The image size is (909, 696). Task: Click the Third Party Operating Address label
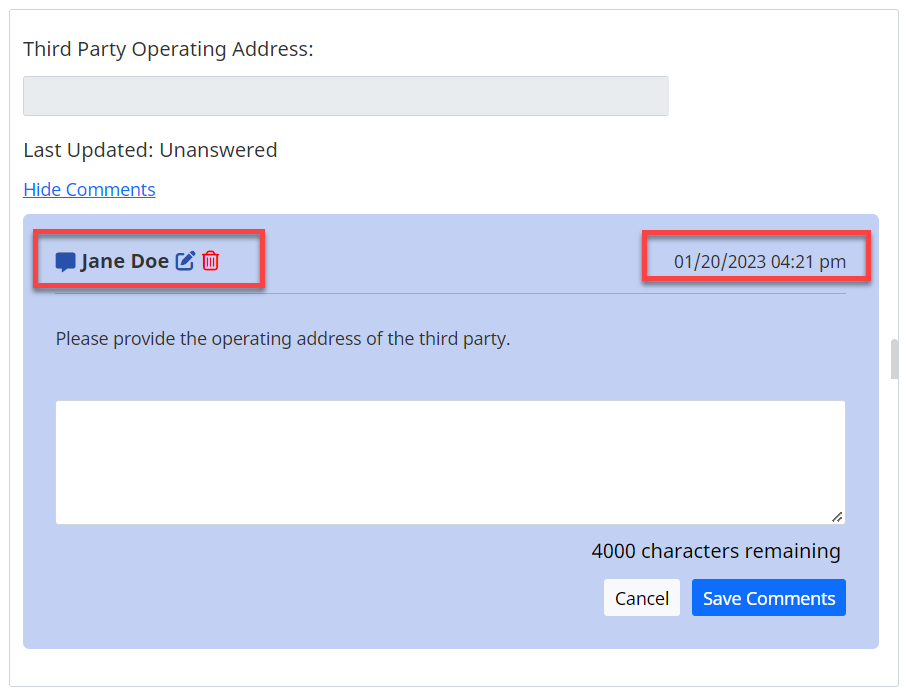[x=168, y=49]
